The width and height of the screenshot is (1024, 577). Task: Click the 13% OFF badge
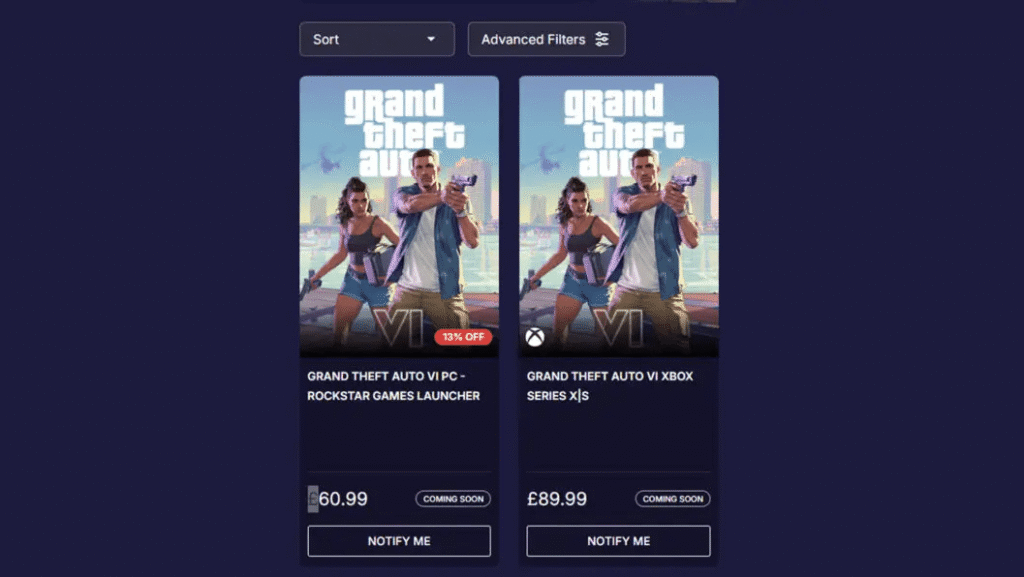point(463,337)
